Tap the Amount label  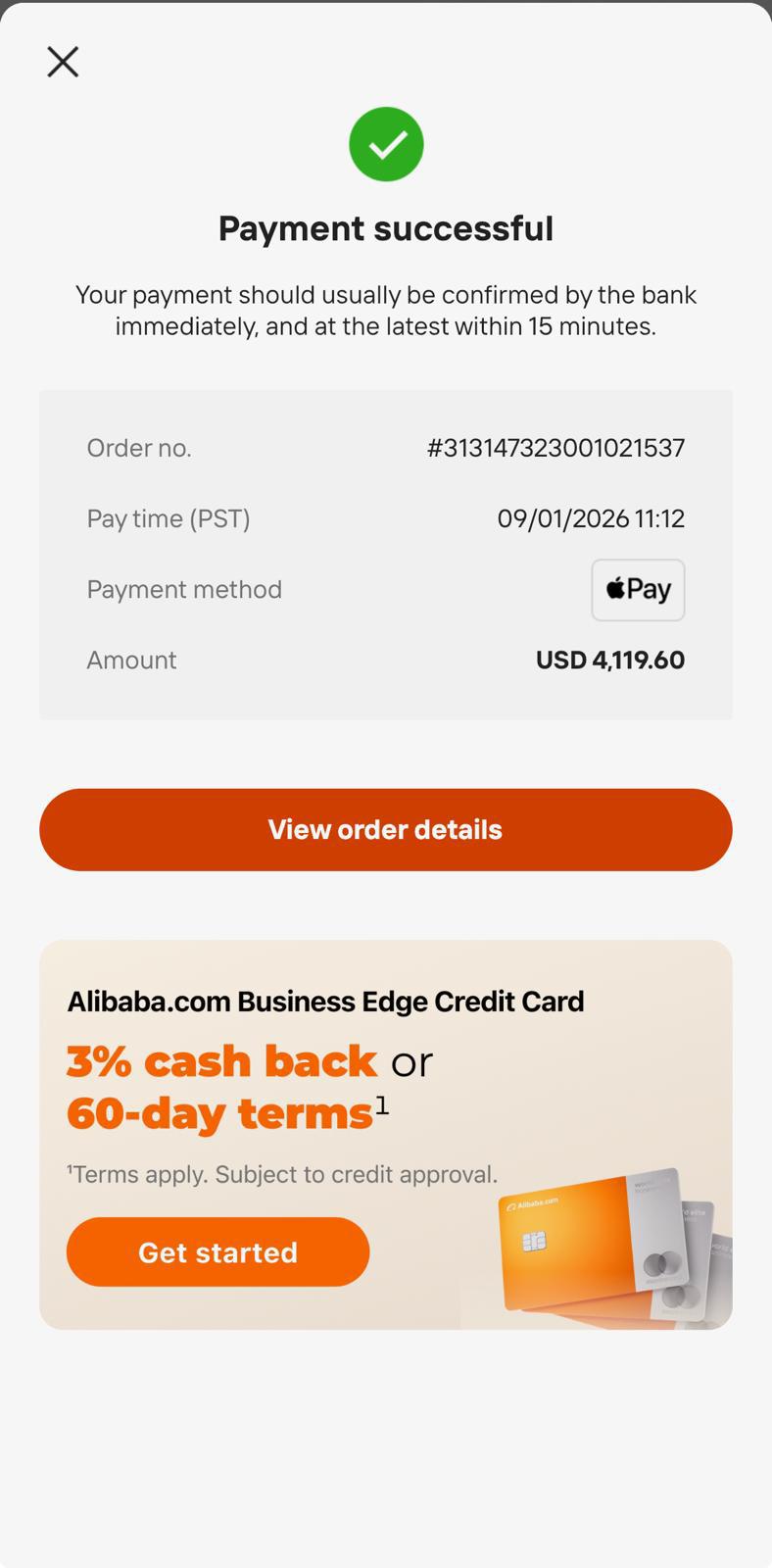pyautogui.click(x=131, y=660)
